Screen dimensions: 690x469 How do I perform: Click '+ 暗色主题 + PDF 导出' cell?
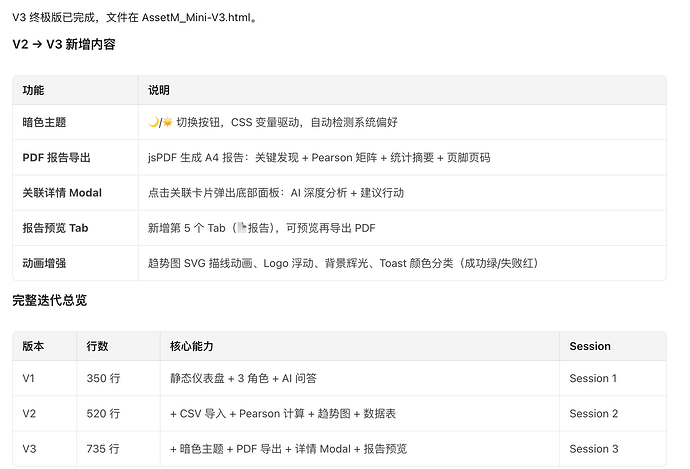click(x=360, y=449)
